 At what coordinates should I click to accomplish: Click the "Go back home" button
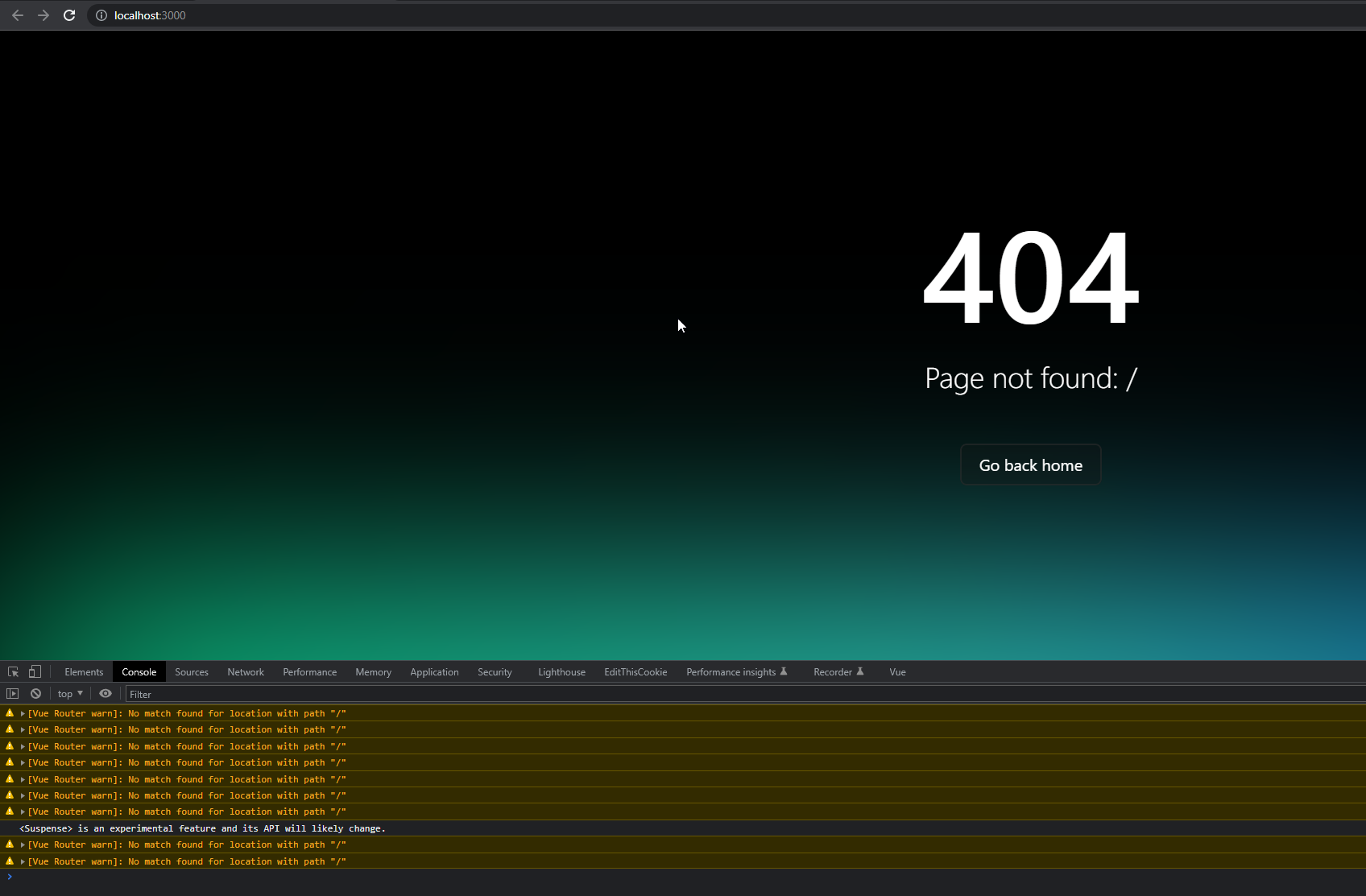tap(1030, 465)
